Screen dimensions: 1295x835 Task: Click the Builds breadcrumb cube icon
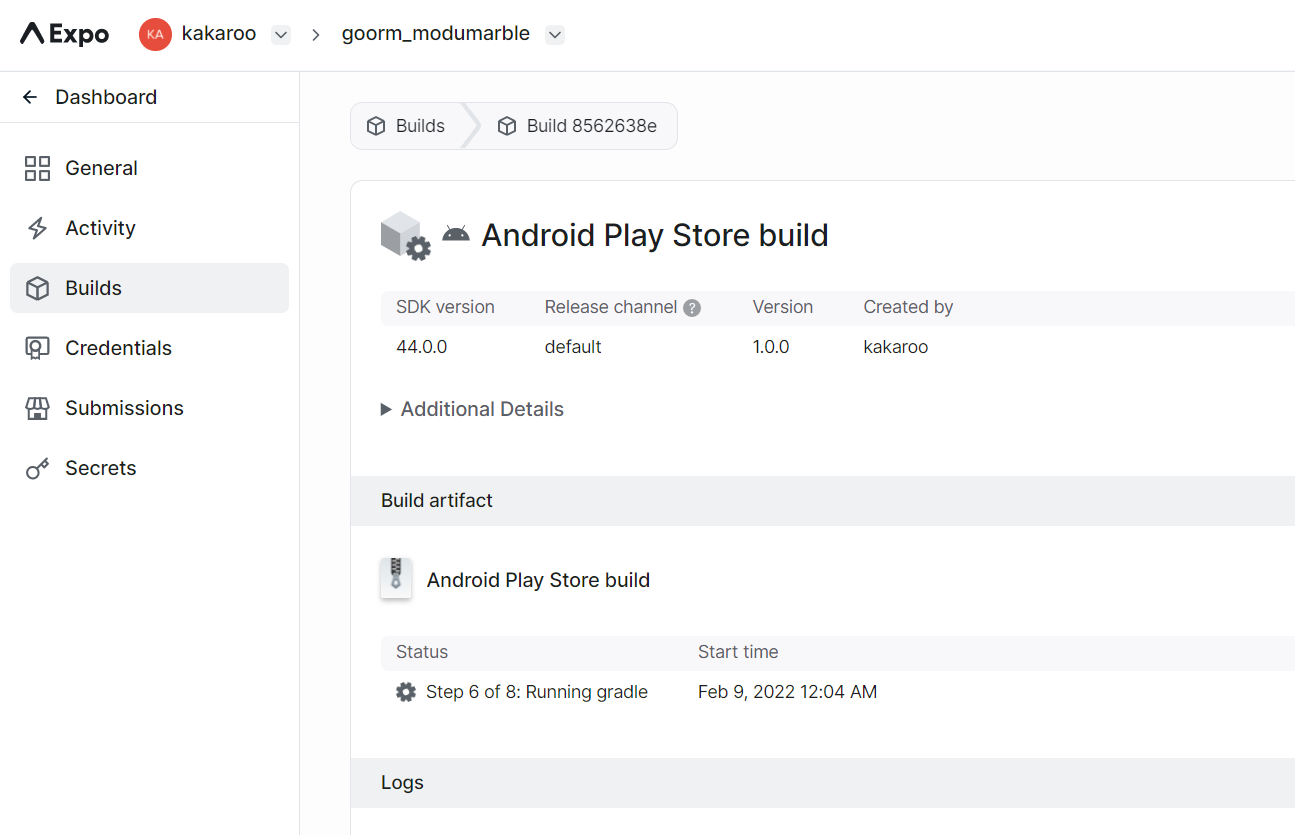[x=376, y=126]
